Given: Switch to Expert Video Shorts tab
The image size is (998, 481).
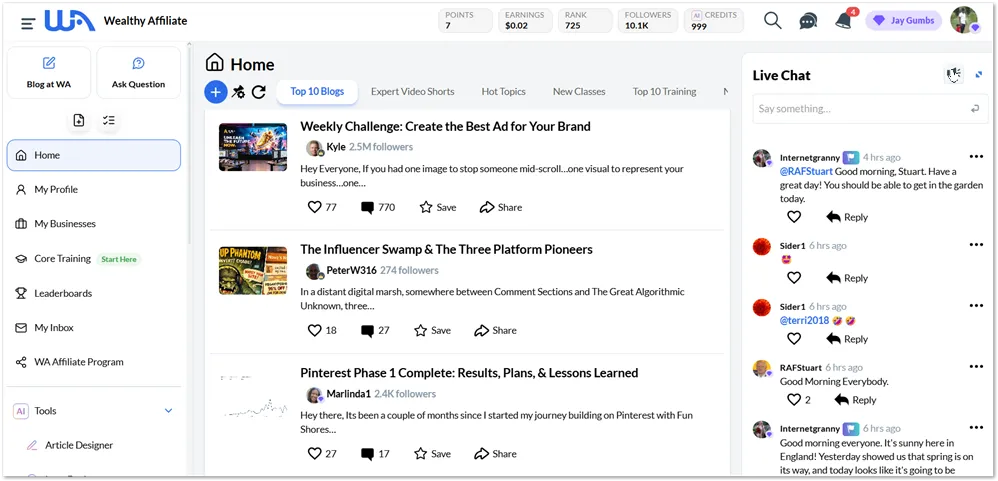Looking at the screenshot, I should coord(412,92).
